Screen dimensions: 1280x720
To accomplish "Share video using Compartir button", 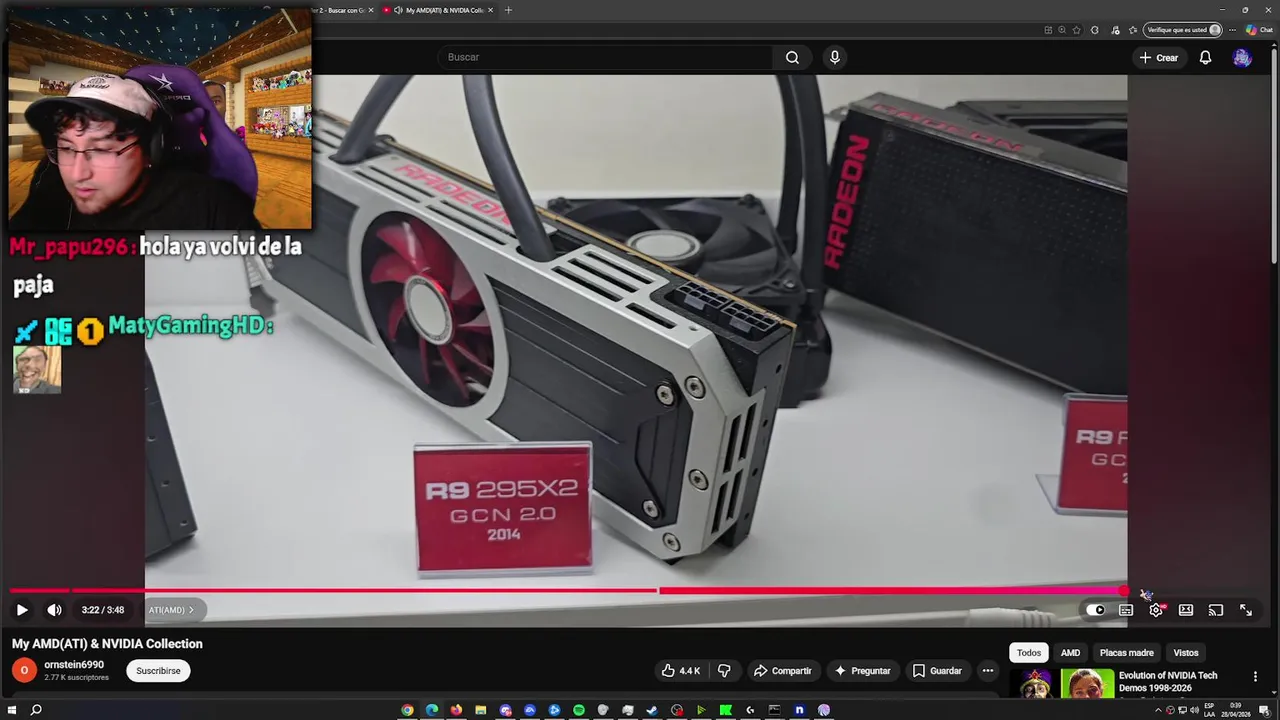I will tap(783, 671).
